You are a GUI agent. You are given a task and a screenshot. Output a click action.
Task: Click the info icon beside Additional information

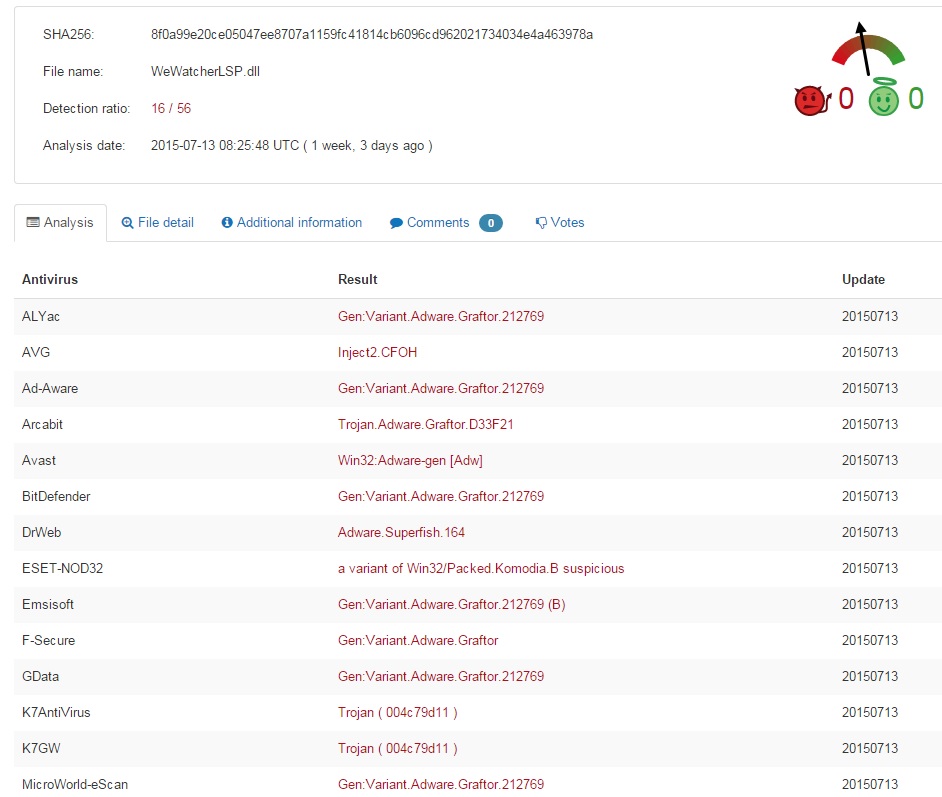[227, 222]
